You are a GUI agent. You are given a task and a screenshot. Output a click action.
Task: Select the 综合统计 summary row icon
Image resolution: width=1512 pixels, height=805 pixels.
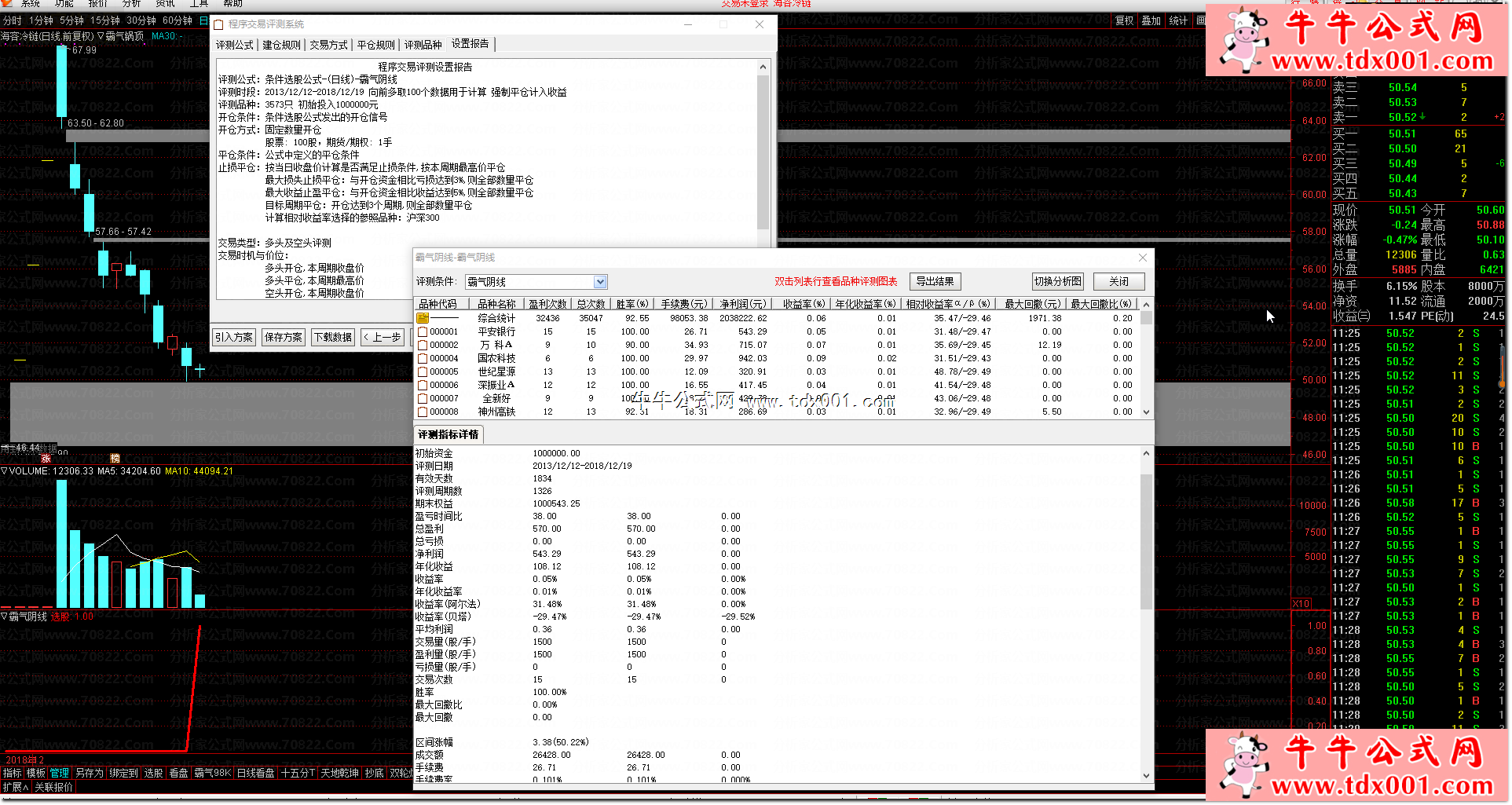click(423, 318)
